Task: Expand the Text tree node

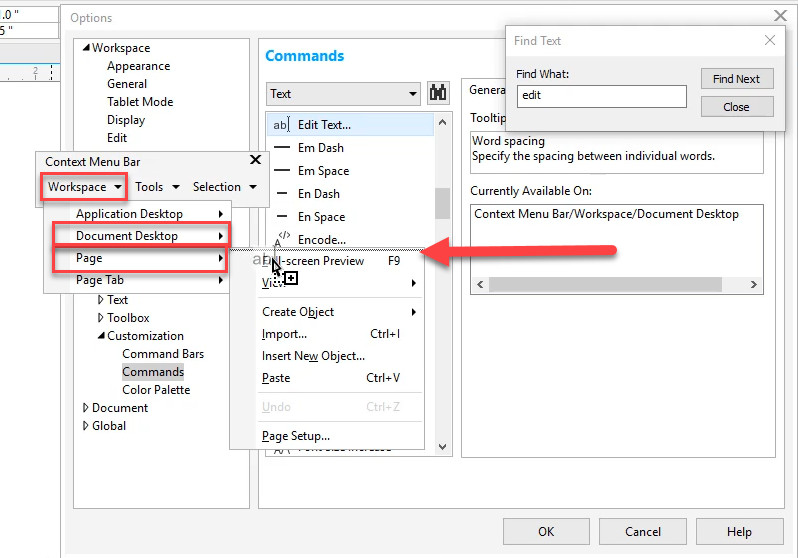Action: coord(100,300)
